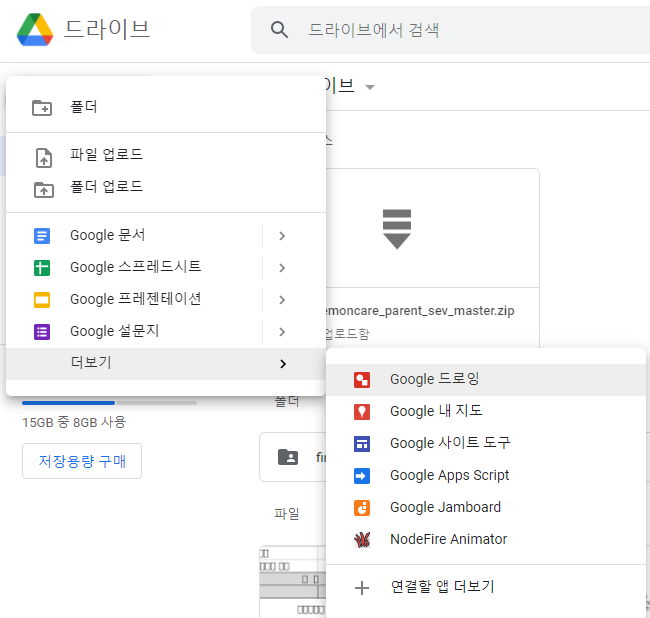Create a new Google 문서

(134, 235)
